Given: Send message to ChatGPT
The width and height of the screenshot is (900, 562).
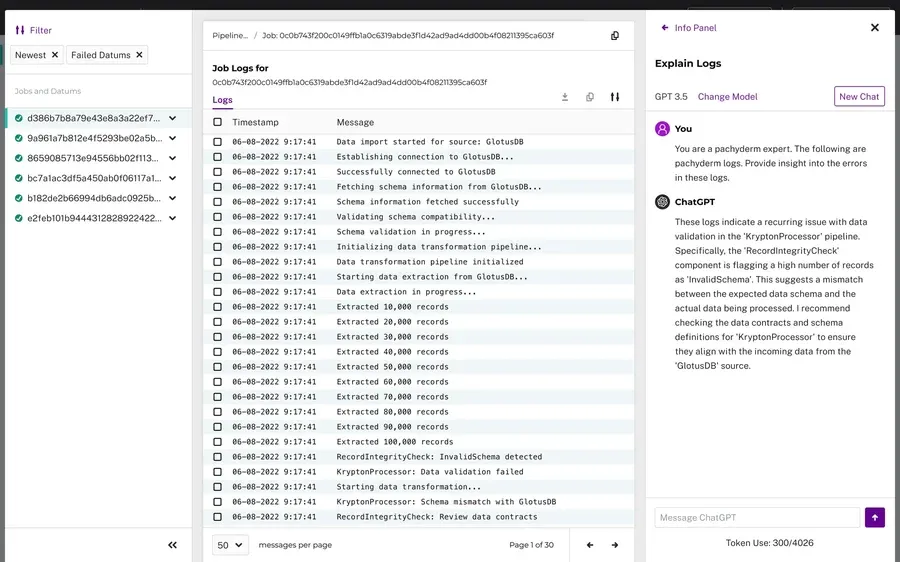Looking at the screenshot, I should [x=875, y=517].
